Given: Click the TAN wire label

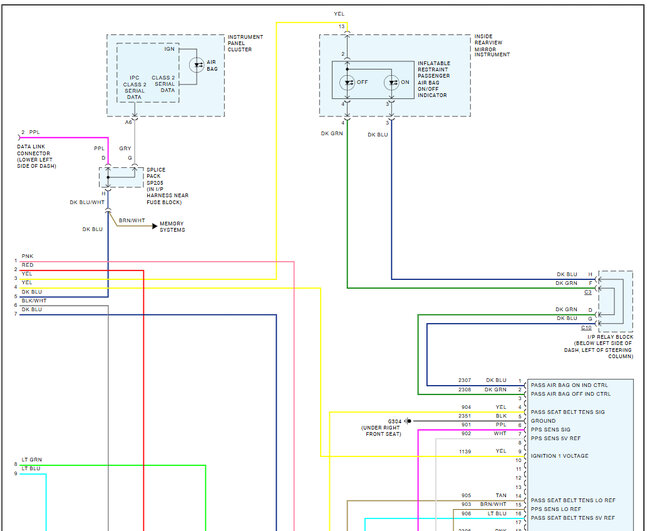Looking at the screenshot, I should click(501, 495).
